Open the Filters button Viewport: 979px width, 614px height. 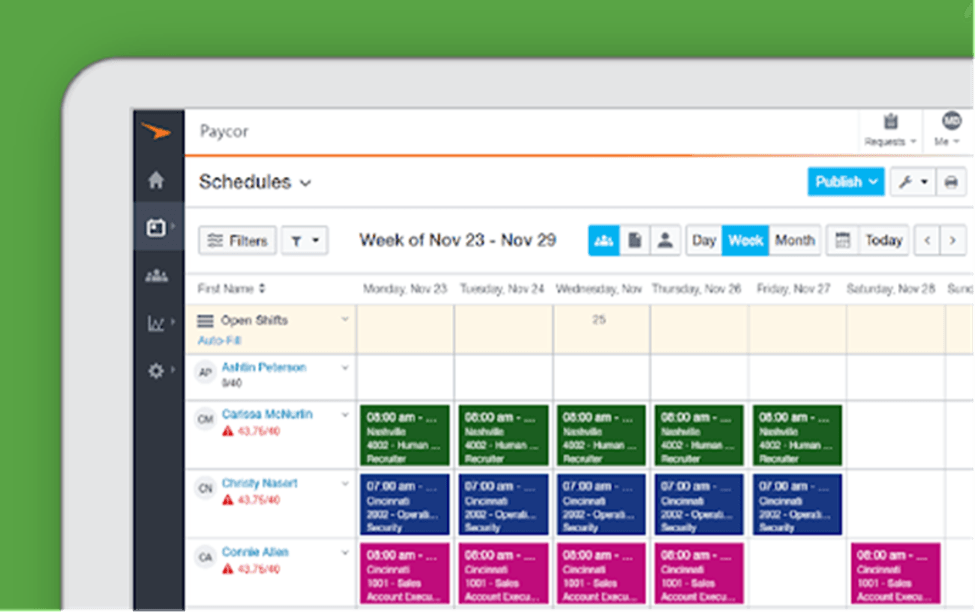coord(237,240)
